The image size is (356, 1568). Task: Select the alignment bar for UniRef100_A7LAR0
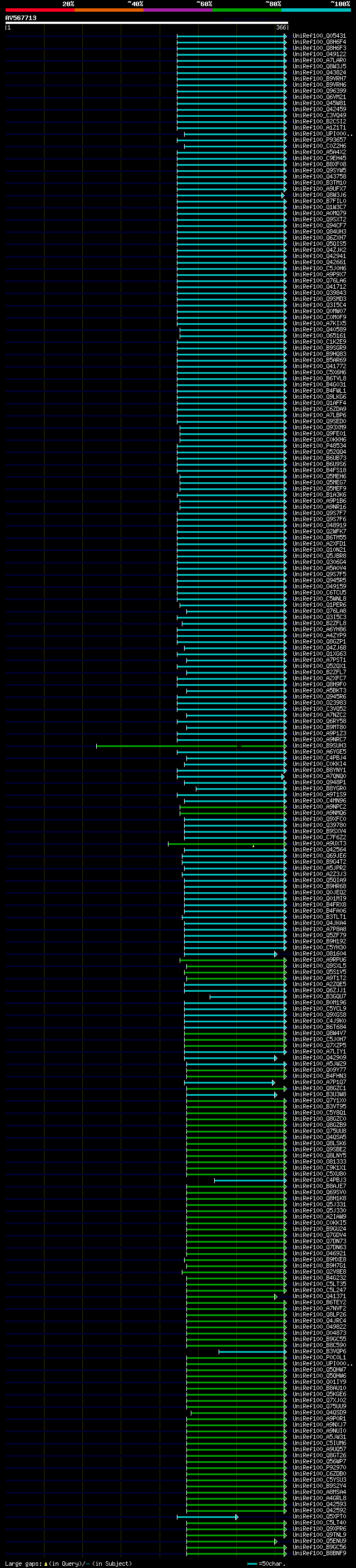tap(232, 60)
